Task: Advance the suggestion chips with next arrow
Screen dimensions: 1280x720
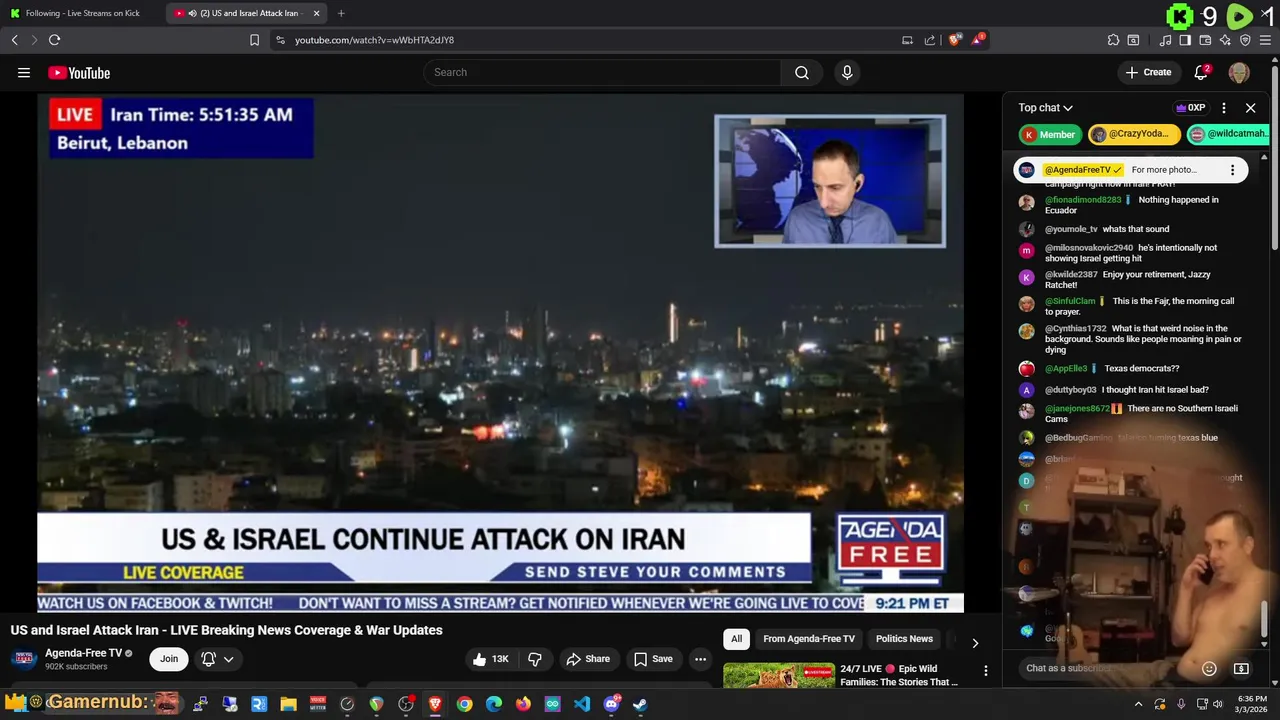Action: point(975,643)
